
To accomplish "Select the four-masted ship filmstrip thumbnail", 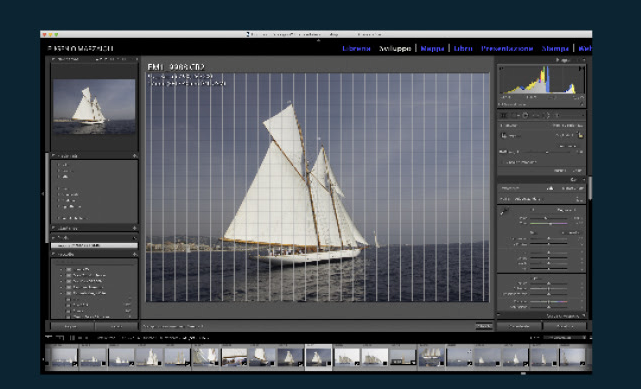I will pos(431,357).
